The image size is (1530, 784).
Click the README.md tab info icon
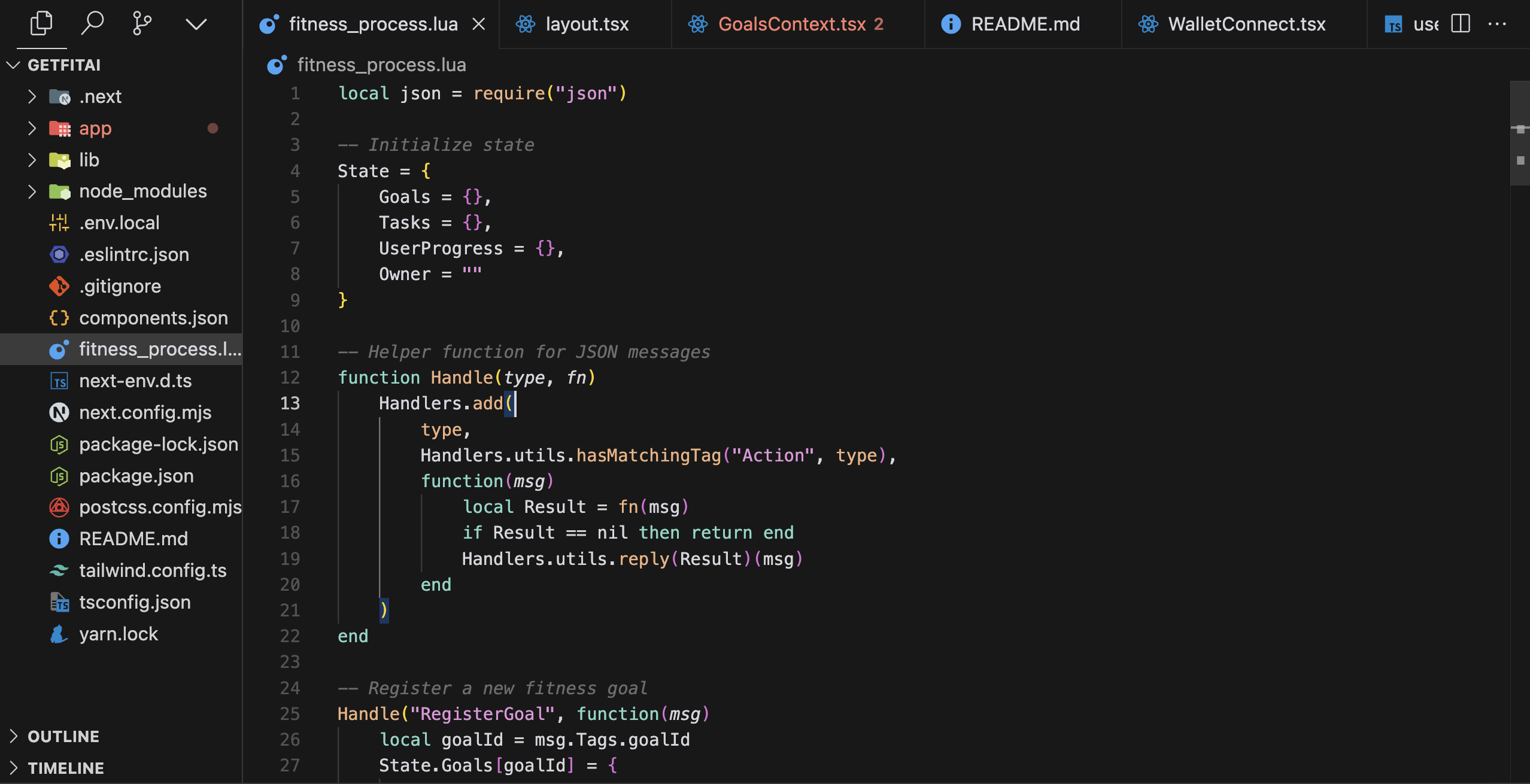pos(951,24)
